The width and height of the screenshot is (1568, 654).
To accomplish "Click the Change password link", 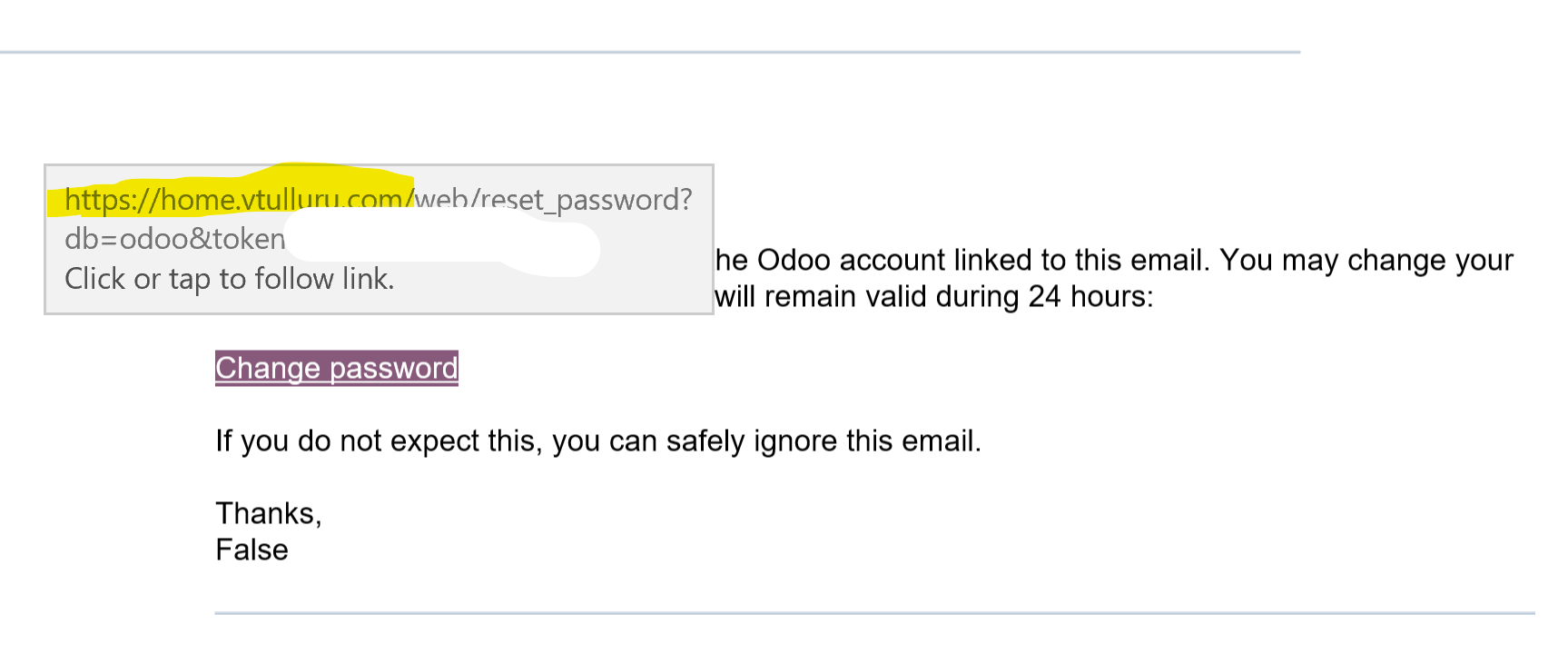I will click(337, 368).
